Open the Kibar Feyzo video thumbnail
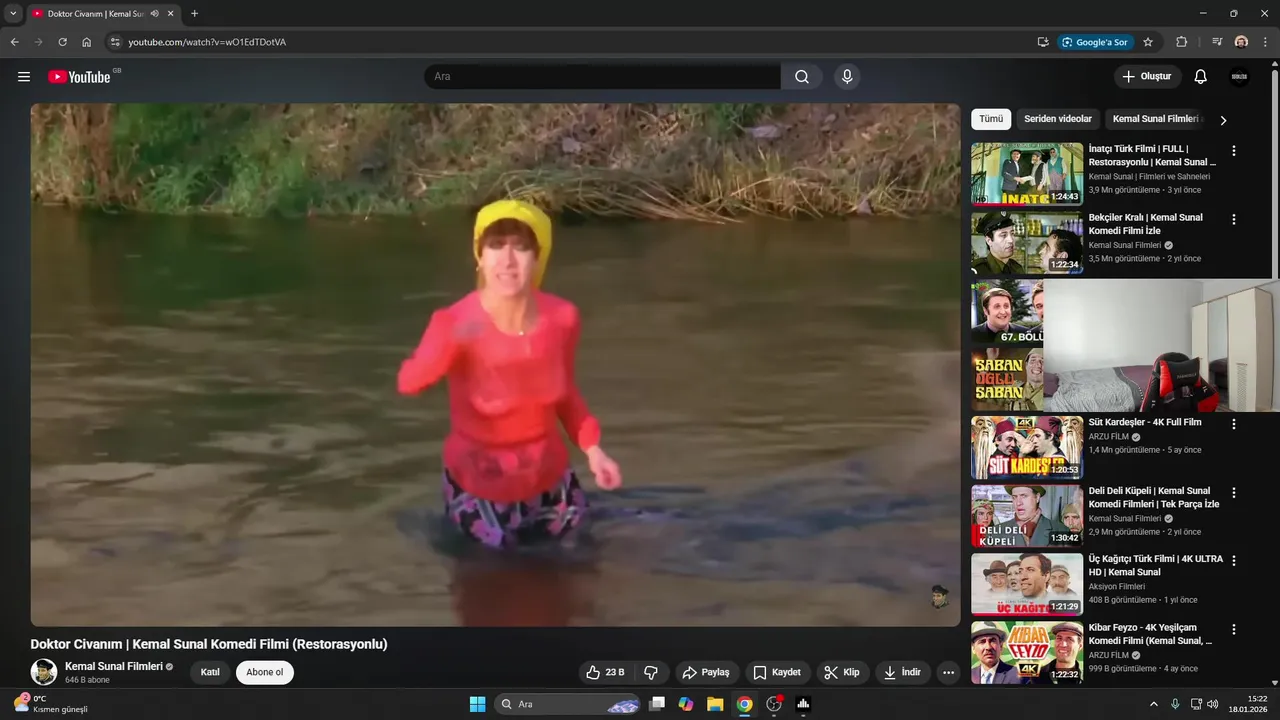Image resolution: width=1280 pixels, height=720 pixels. coord(1027,653)
